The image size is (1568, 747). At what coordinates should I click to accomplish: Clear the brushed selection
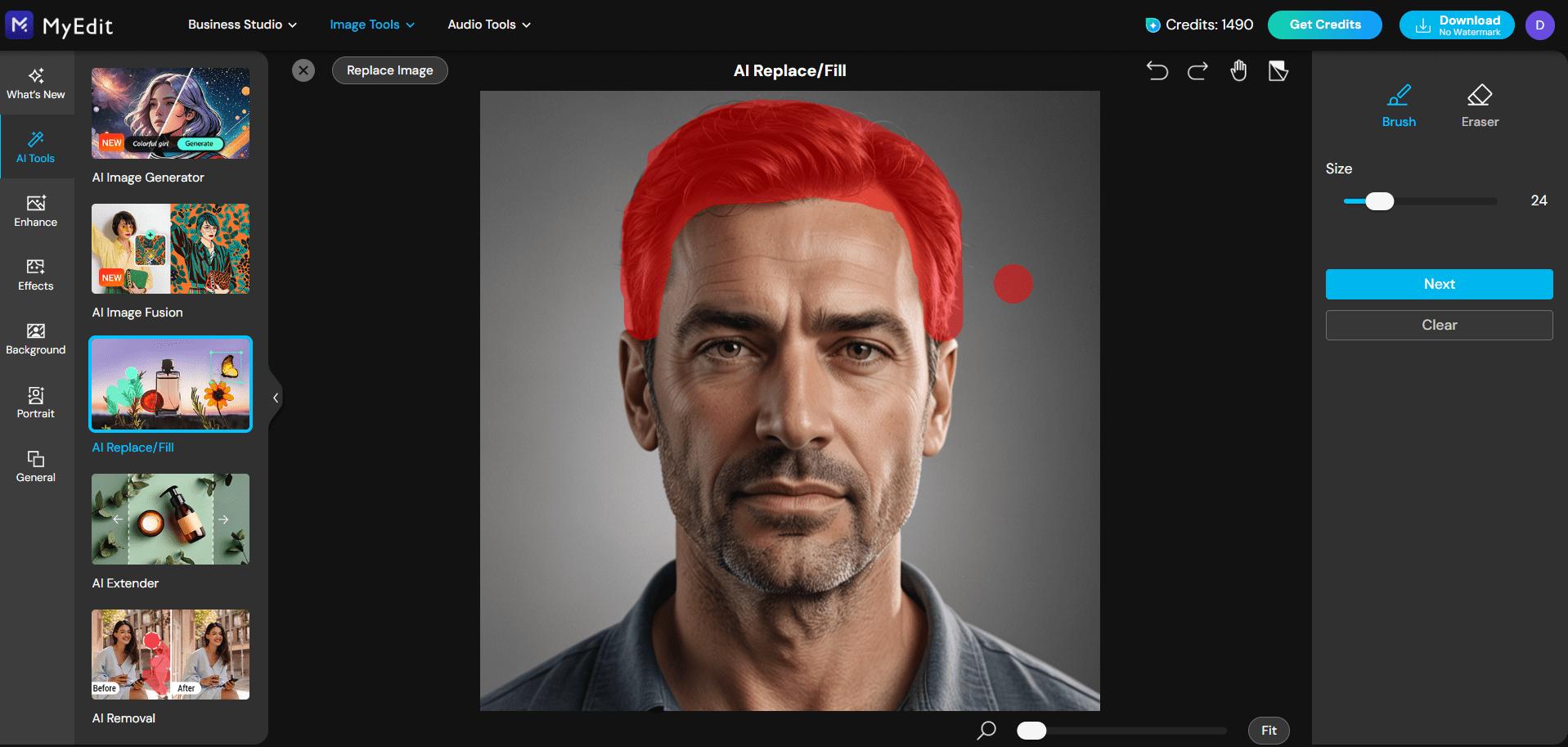coord(1438,325)
